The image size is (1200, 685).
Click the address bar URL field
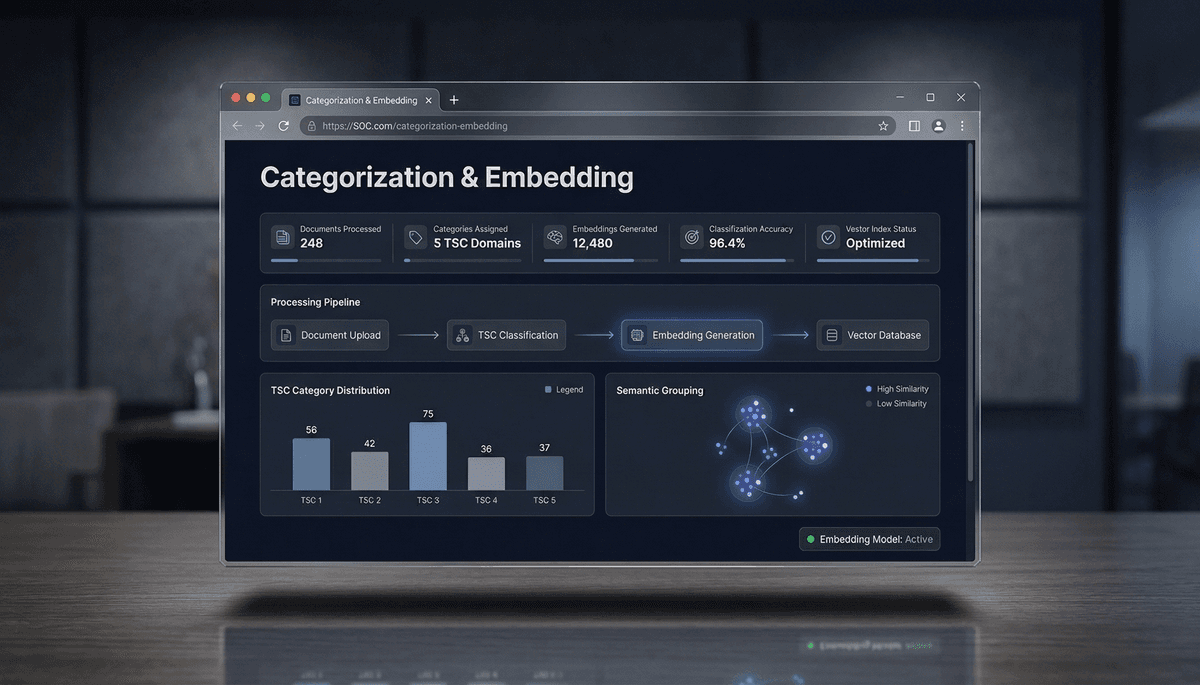(597, 126)
